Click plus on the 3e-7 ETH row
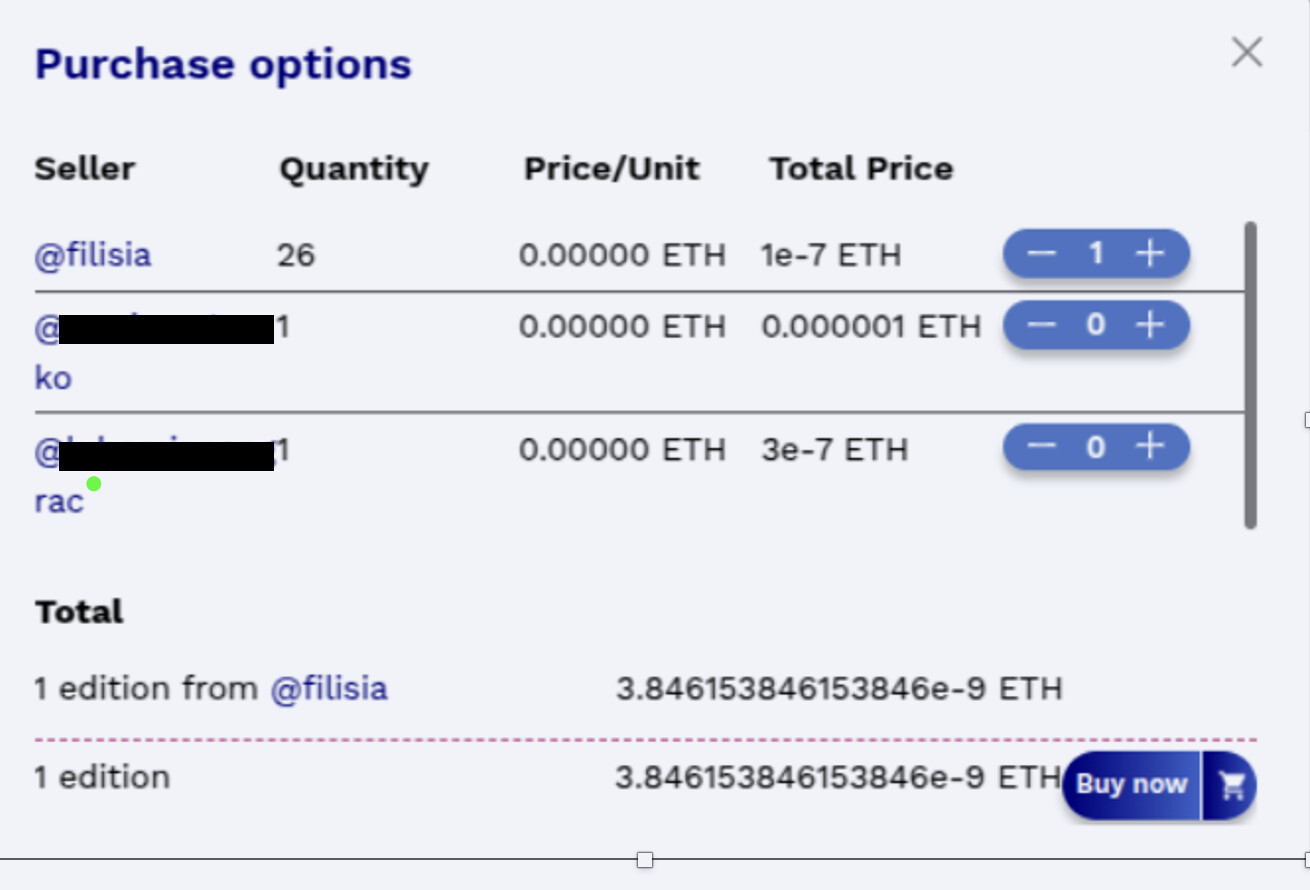1310x890 pixels. point(1150,446)
